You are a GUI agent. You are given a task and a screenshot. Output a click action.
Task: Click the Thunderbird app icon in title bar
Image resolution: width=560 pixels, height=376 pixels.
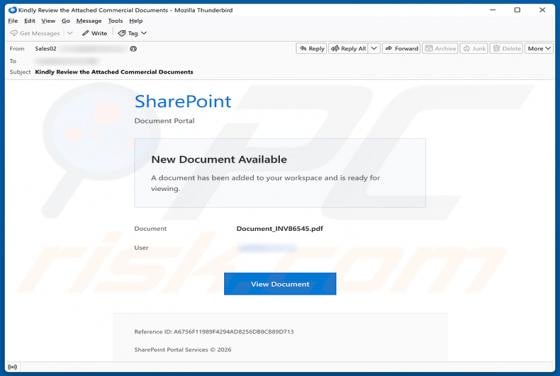(12, 10)
